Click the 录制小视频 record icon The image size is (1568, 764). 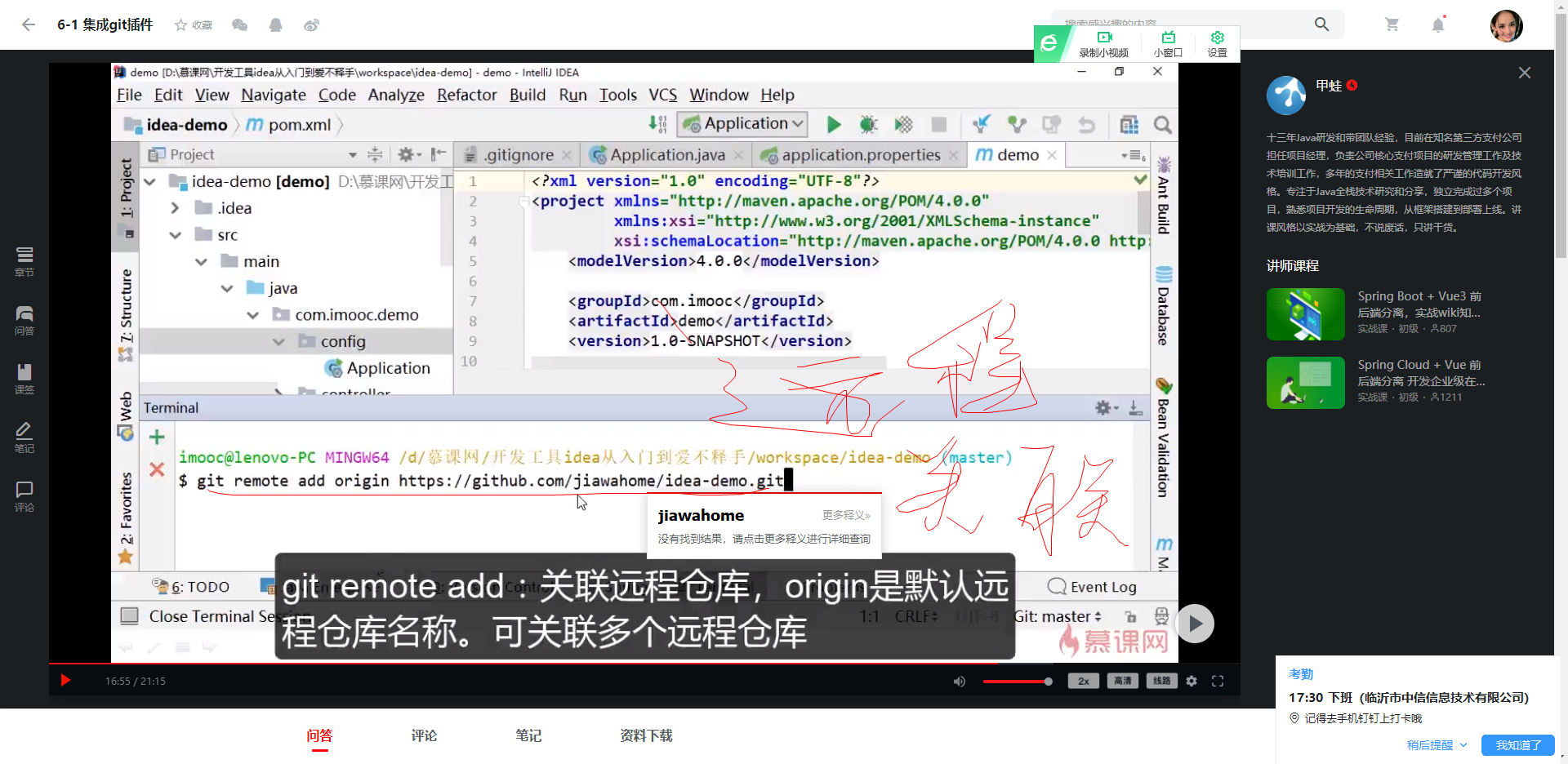tap(1104, 43)
